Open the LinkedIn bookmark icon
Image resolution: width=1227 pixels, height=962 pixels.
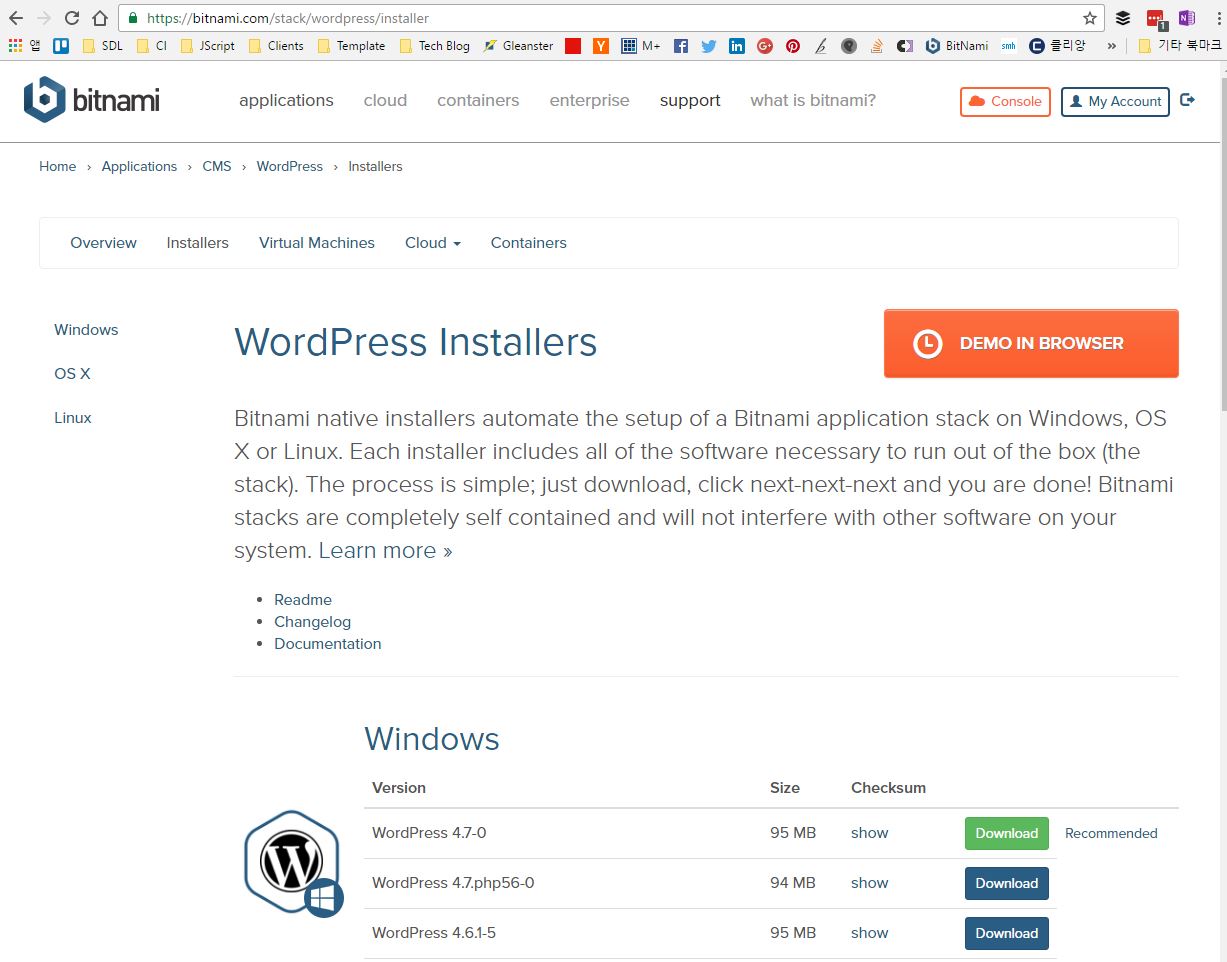[737, 46]
